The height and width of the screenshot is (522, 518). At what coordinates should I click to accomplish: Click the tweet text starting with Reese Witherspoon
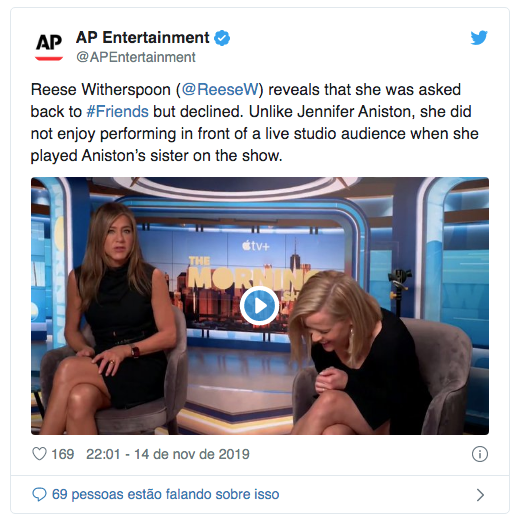pos(255,123)
